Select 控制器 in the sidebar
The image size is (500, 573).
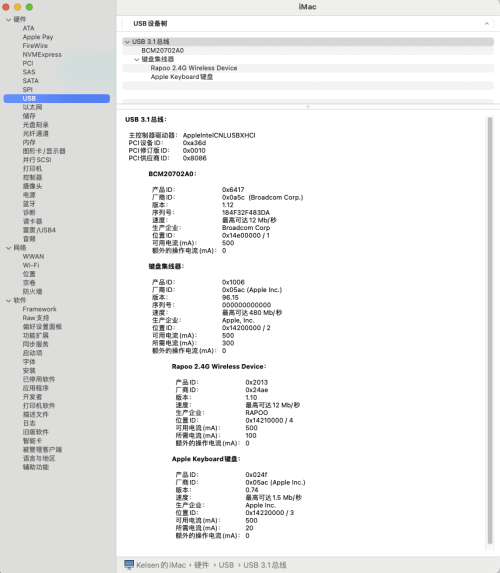pos(32,178)
